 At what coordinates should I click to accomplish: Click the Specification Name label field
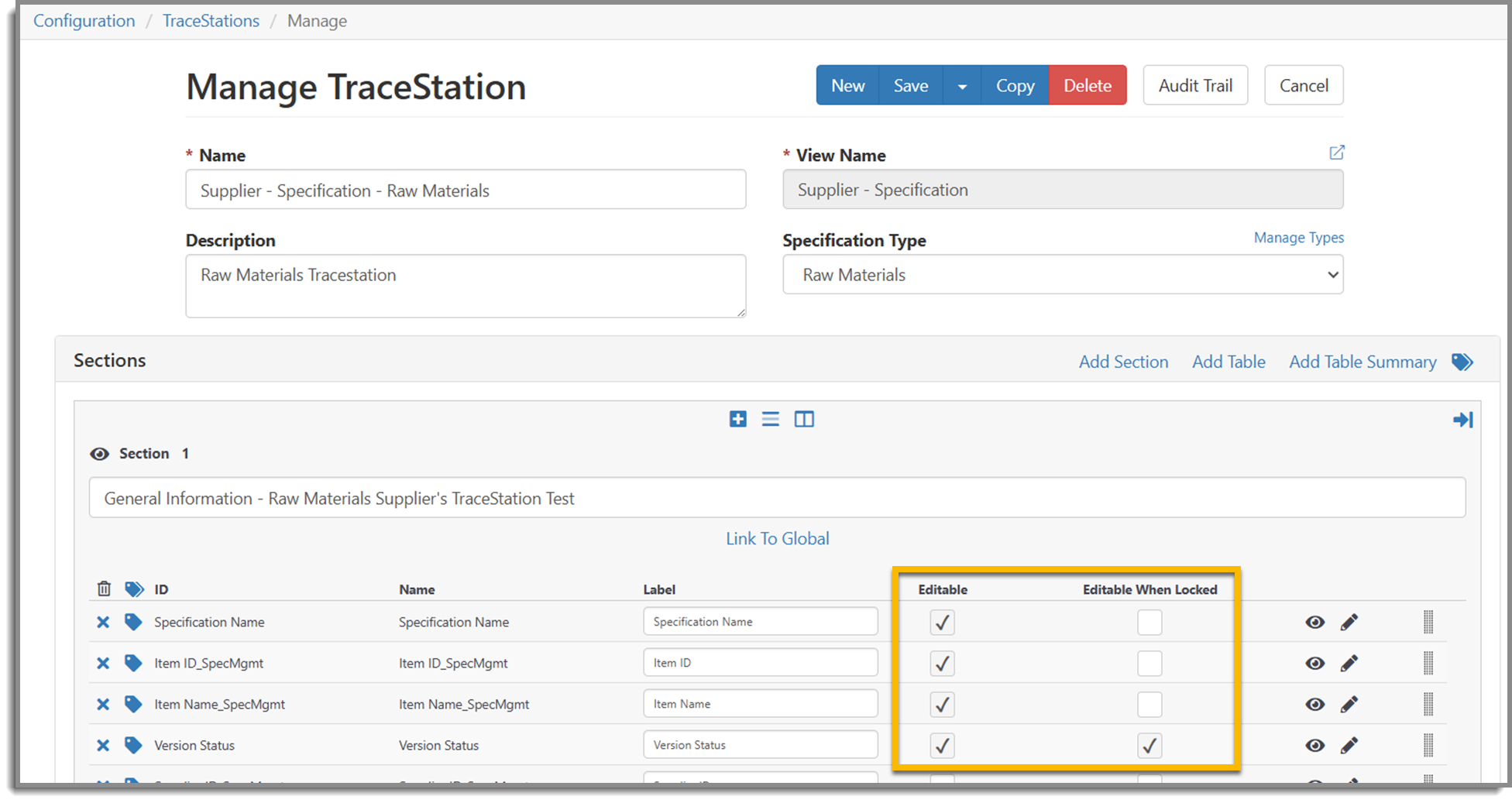pyautogui.click(x=760, y=621)
